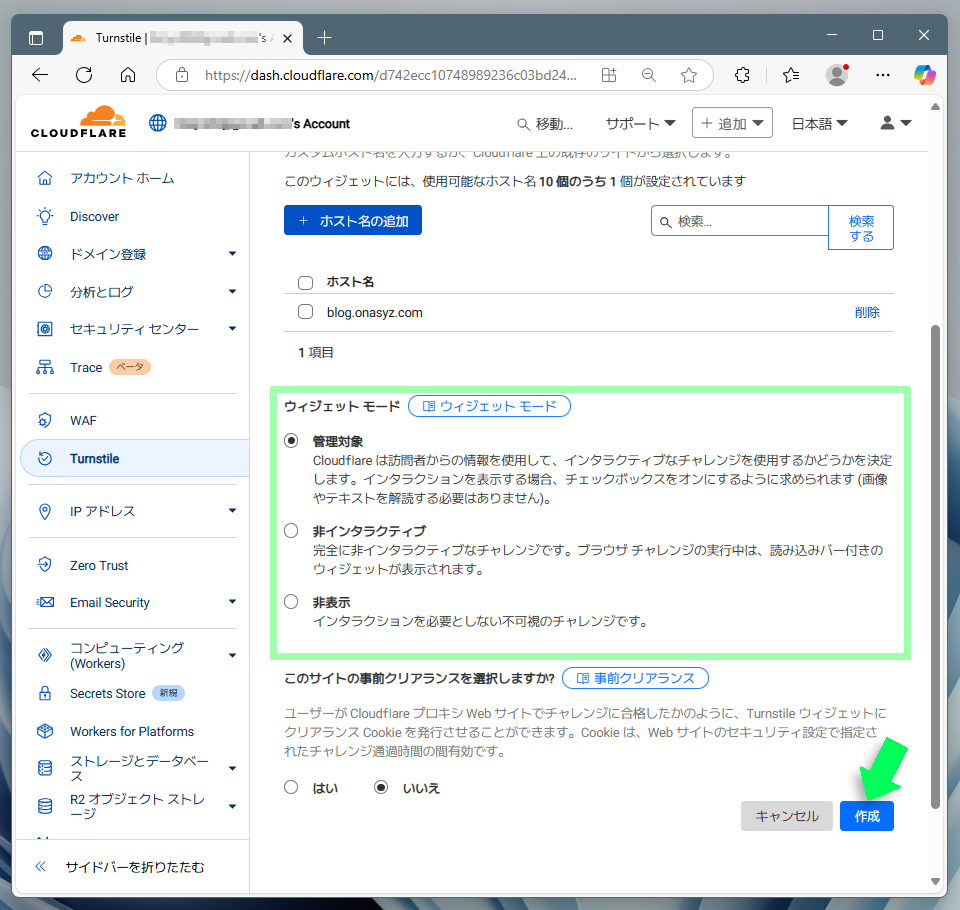Screen dimensions: 960x910
Task: Check the blog.onasyz.com hostname checkbox
Action: (306, 312)
